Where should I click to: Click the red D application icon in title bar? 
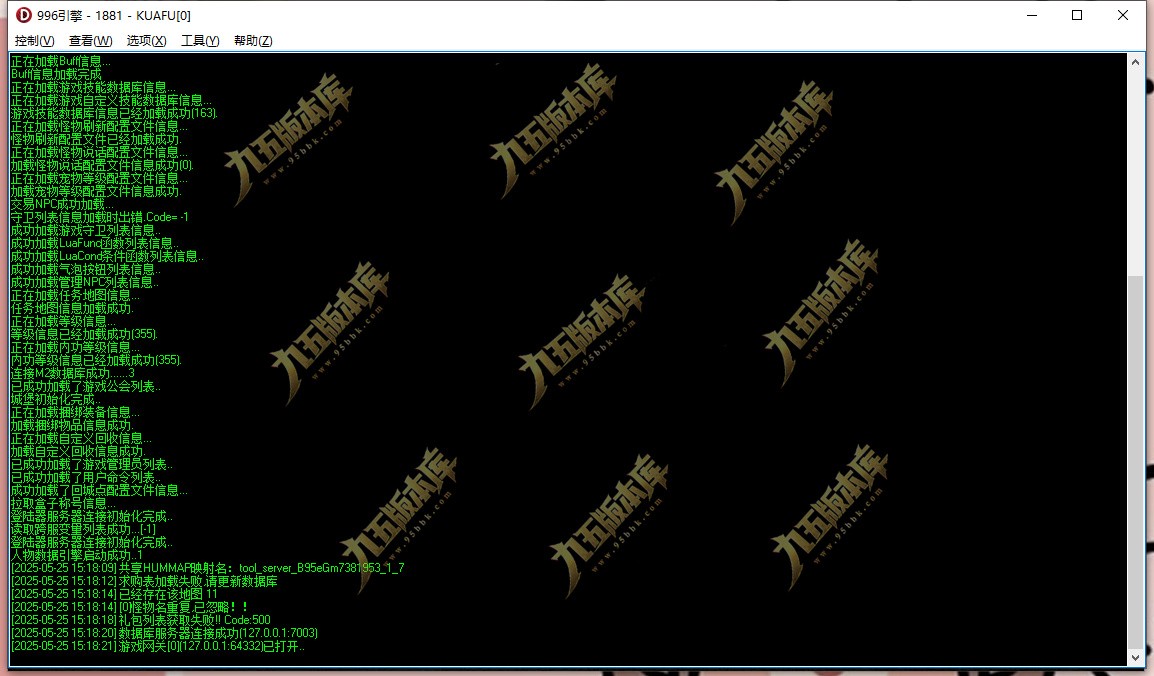click(x=24, y=15)
